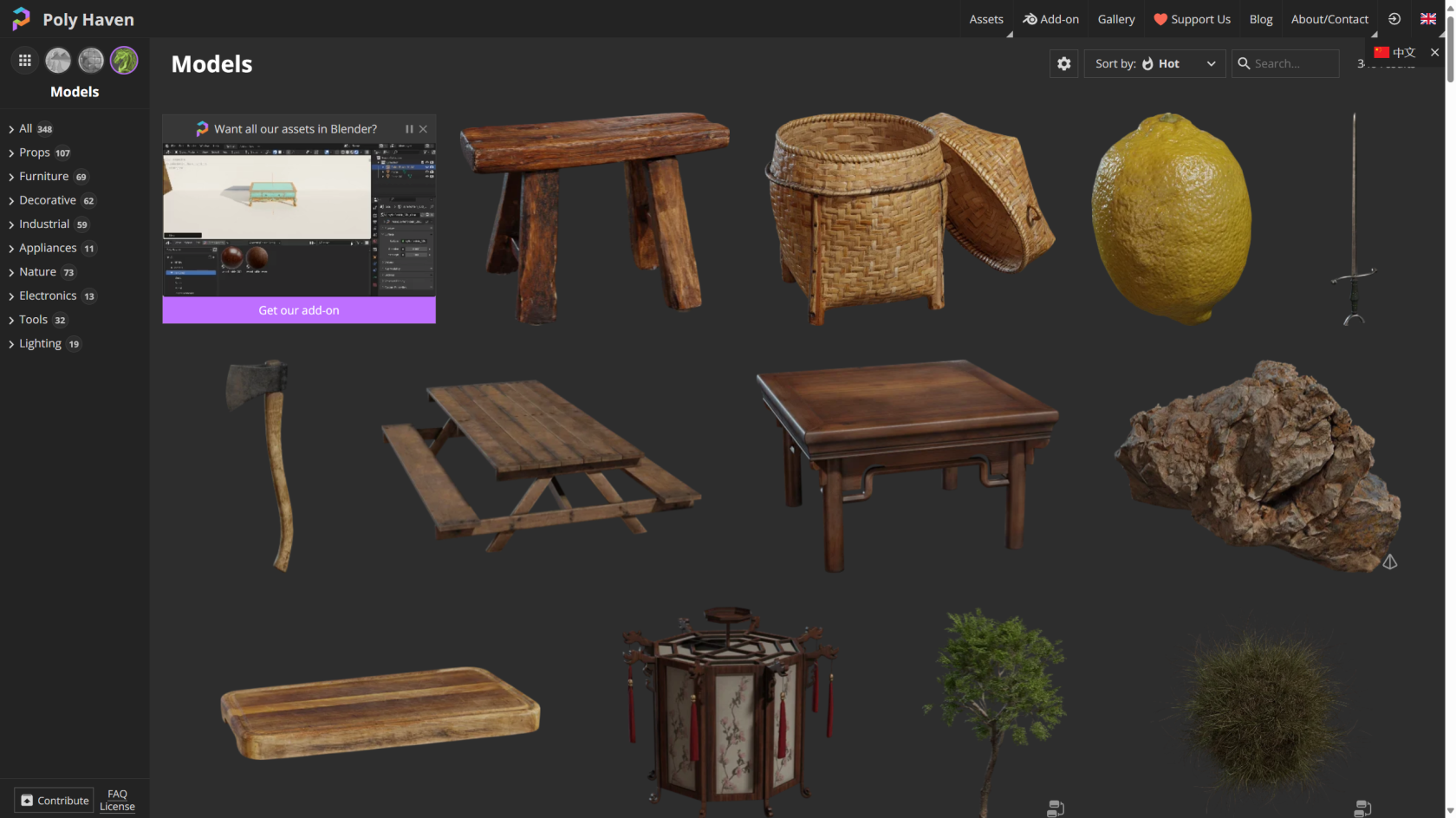Open the Support Us page
Screen dimensions: 1456x818
1192,19
